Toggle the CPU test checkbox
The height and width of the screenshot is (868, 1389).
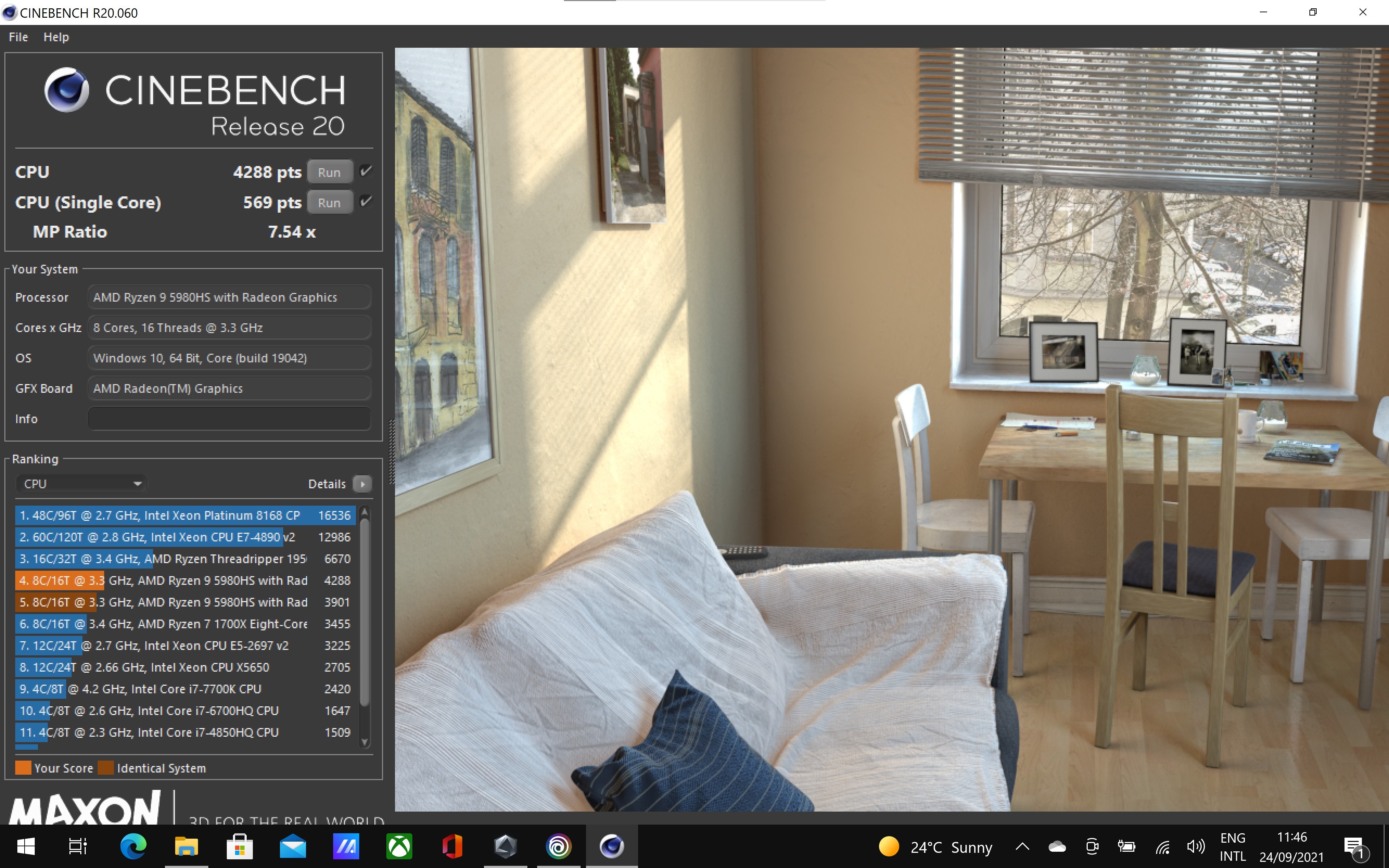pyautogui.click(x=366, y=171)
